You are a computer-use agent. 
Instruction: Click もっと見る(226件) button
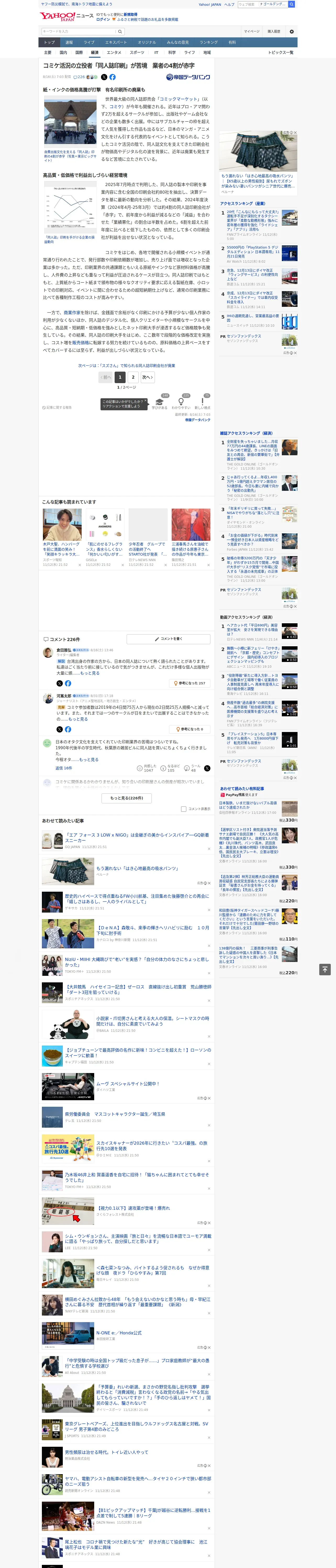click(x=127, y=798)
